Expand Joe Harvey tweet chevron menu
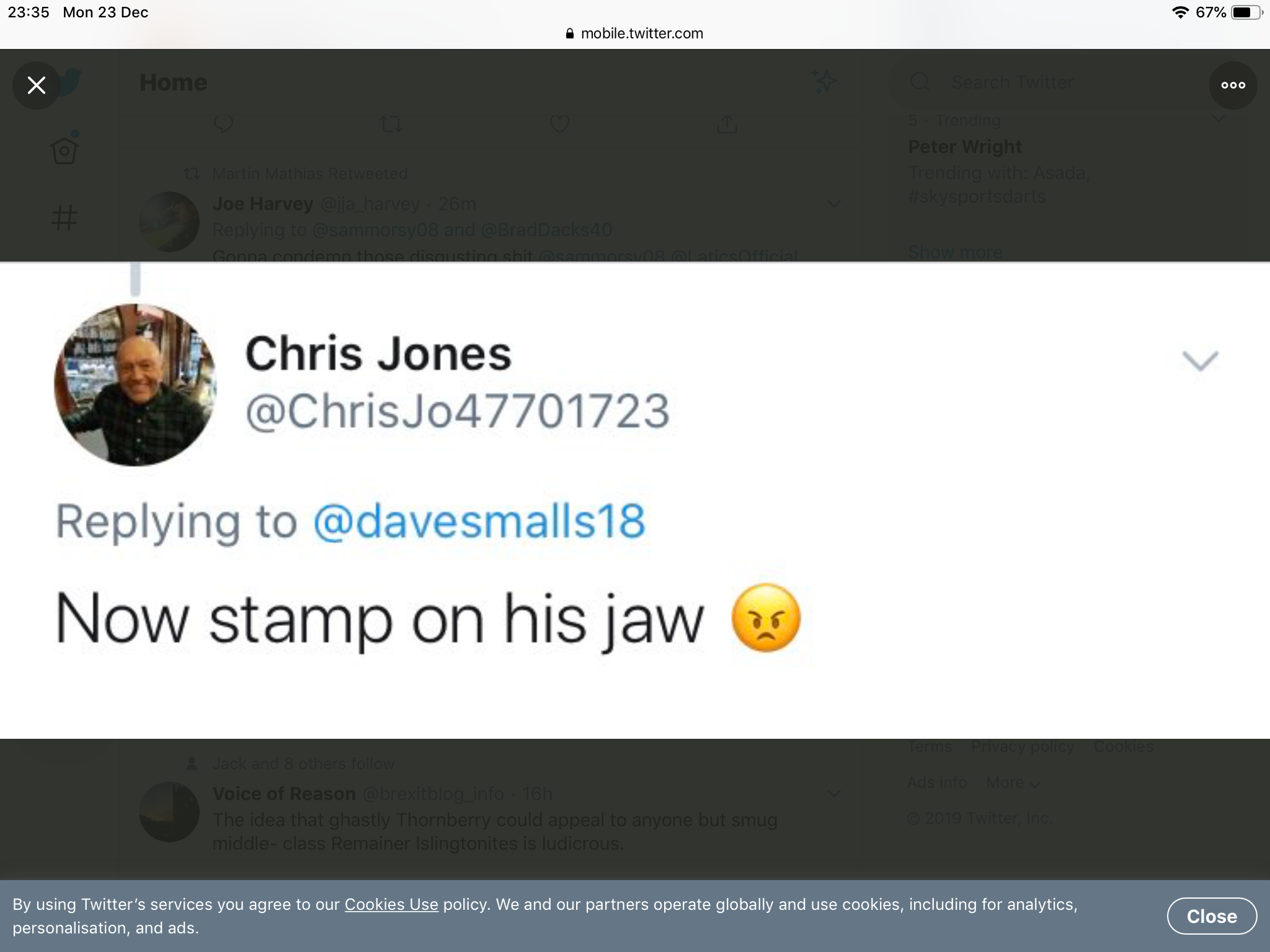This screenshot has height=952, width=1270. click(834, 203)
